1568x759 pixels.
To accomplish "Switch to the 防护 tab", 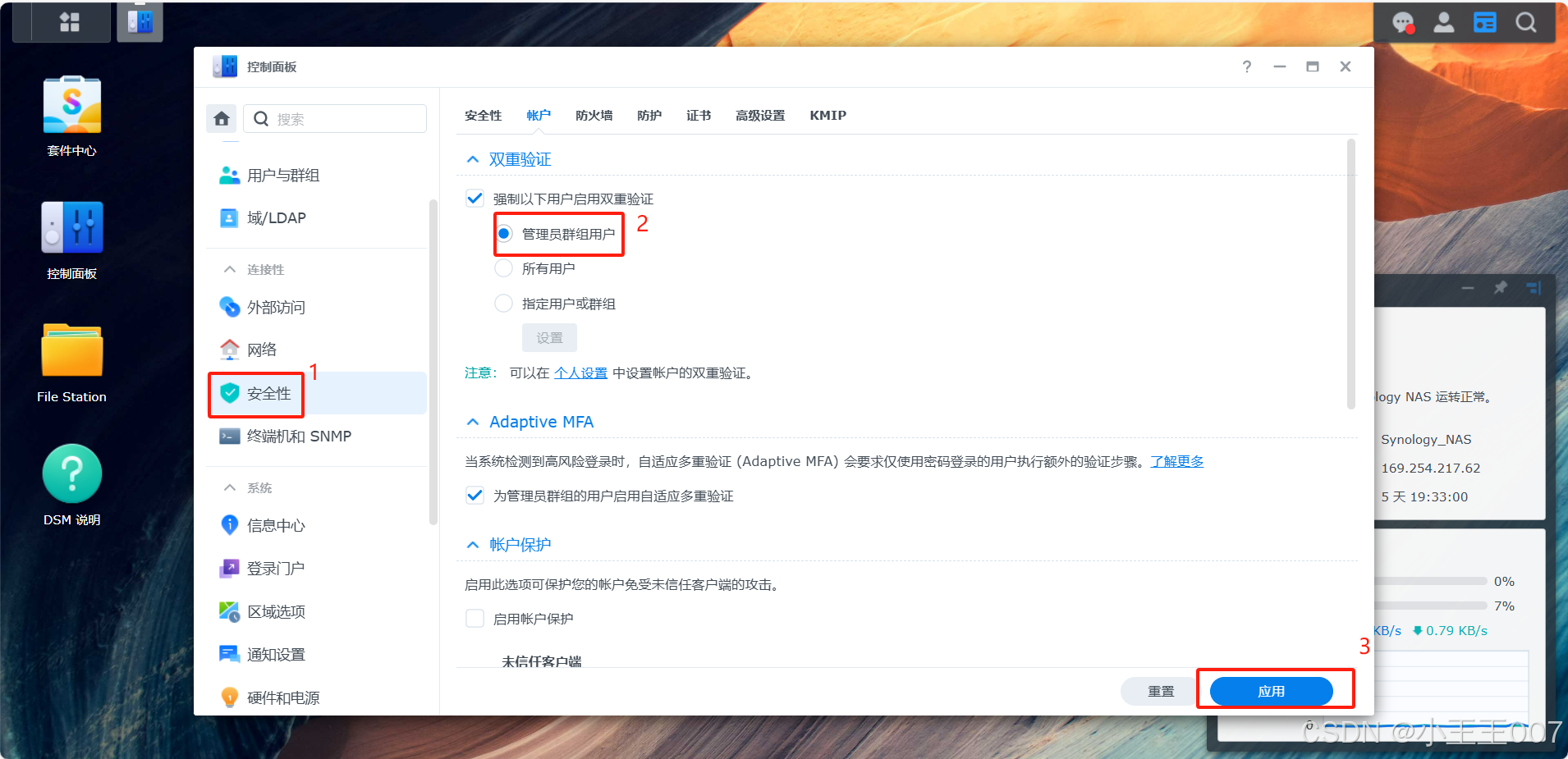I will click(x=649, y=116).
